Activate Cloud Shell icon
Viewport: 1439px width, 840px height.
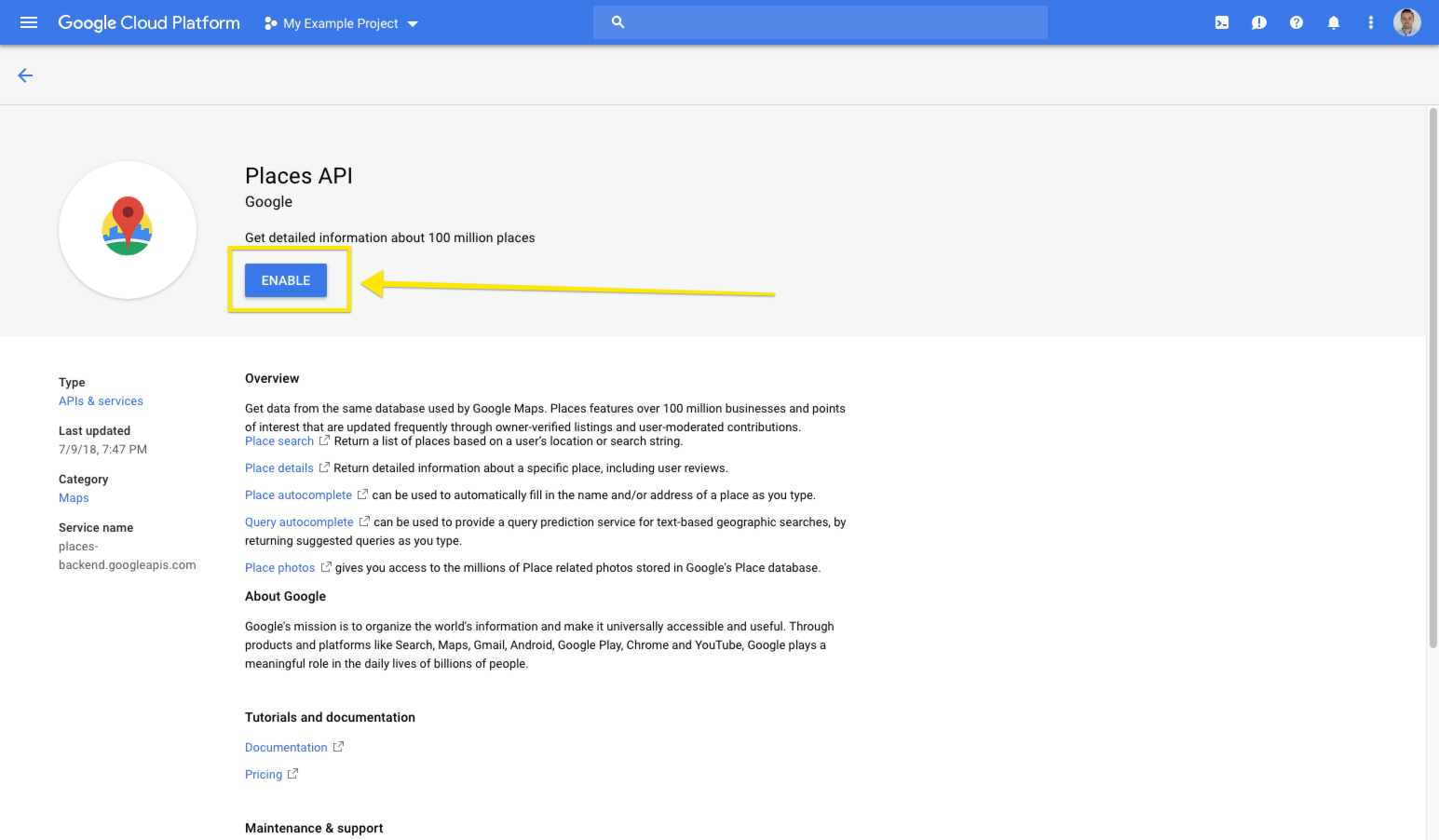click(1222, 22)
